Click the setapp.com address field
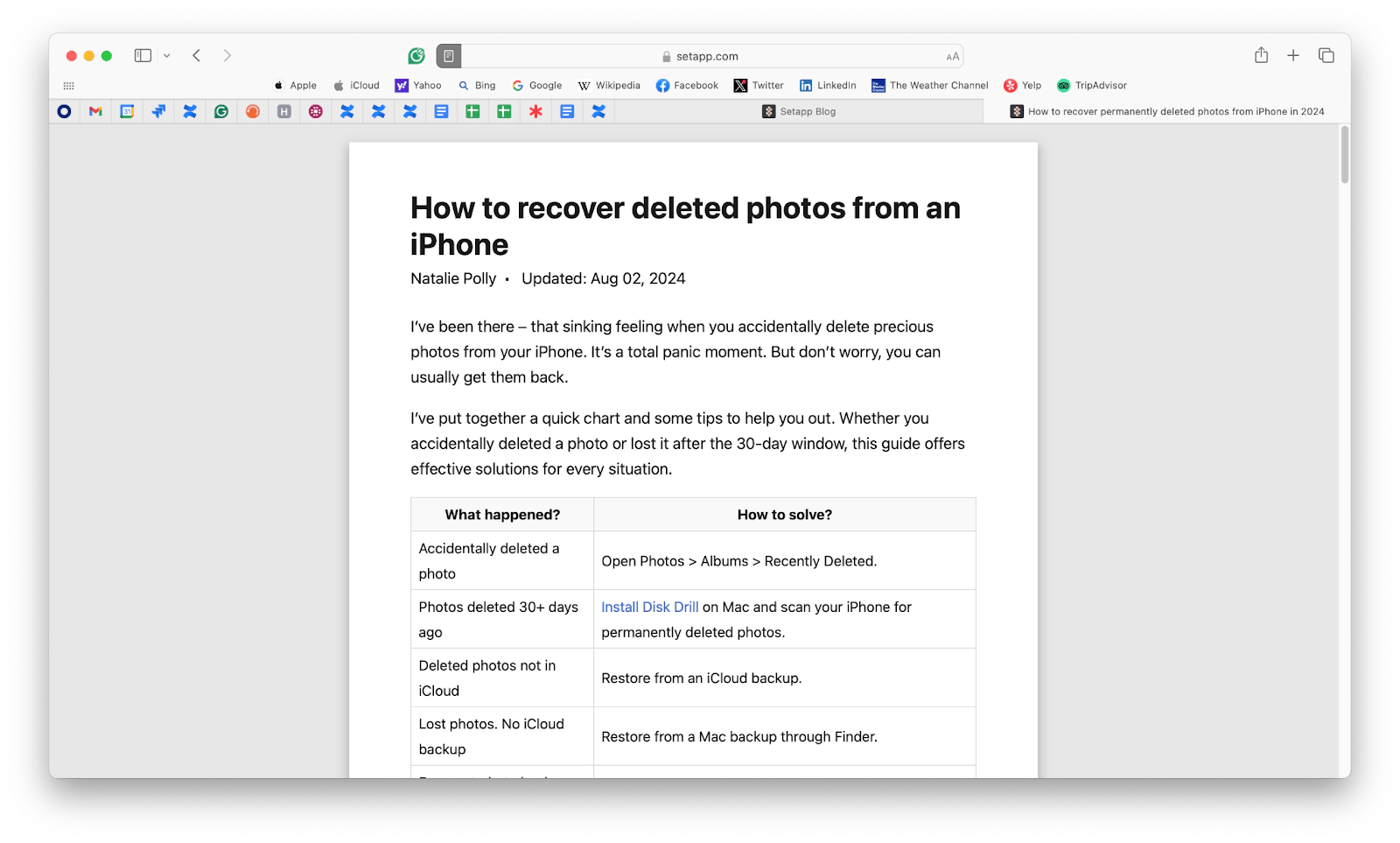 [700, 56]
